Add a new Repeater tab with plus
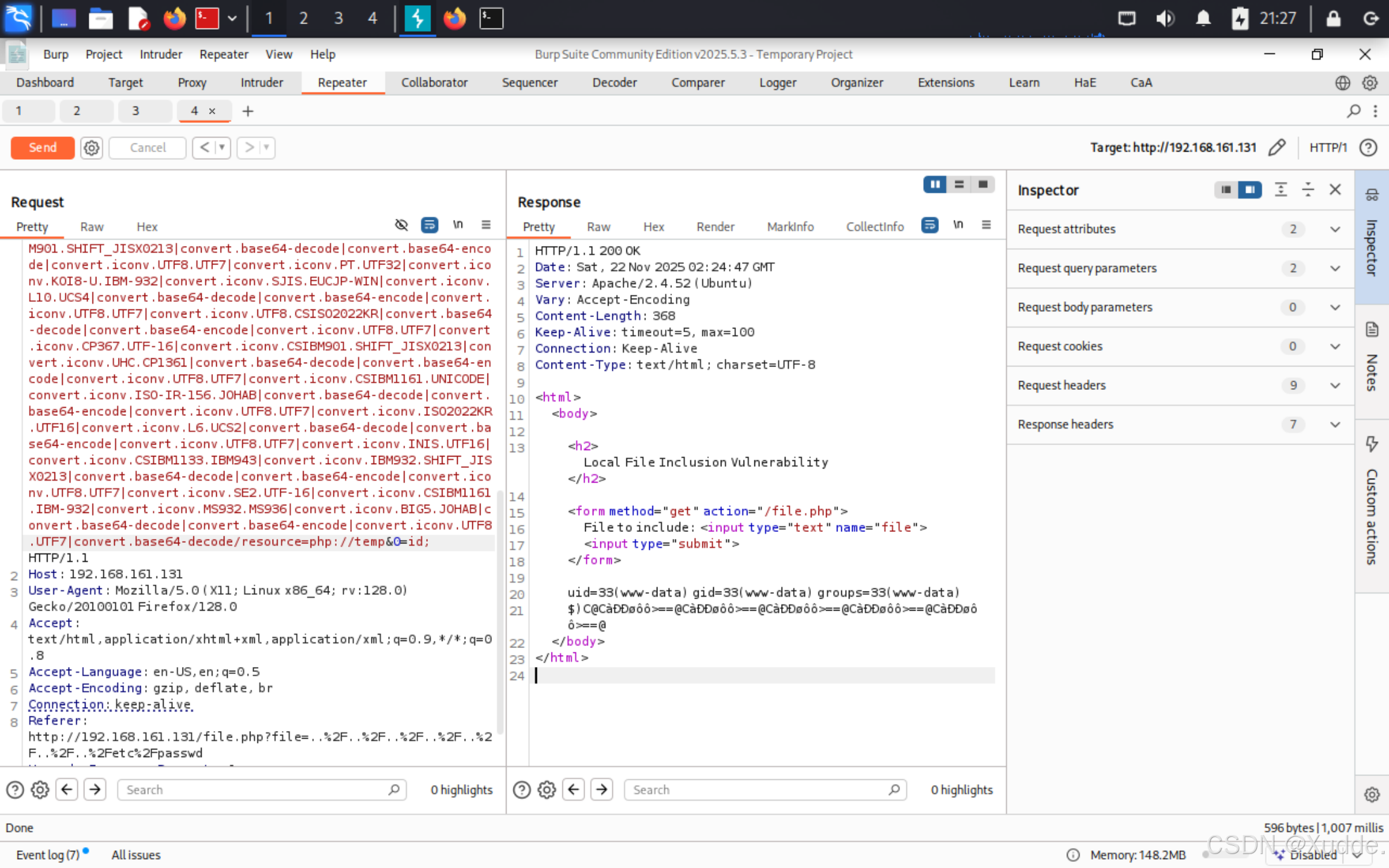 (248, 111)
